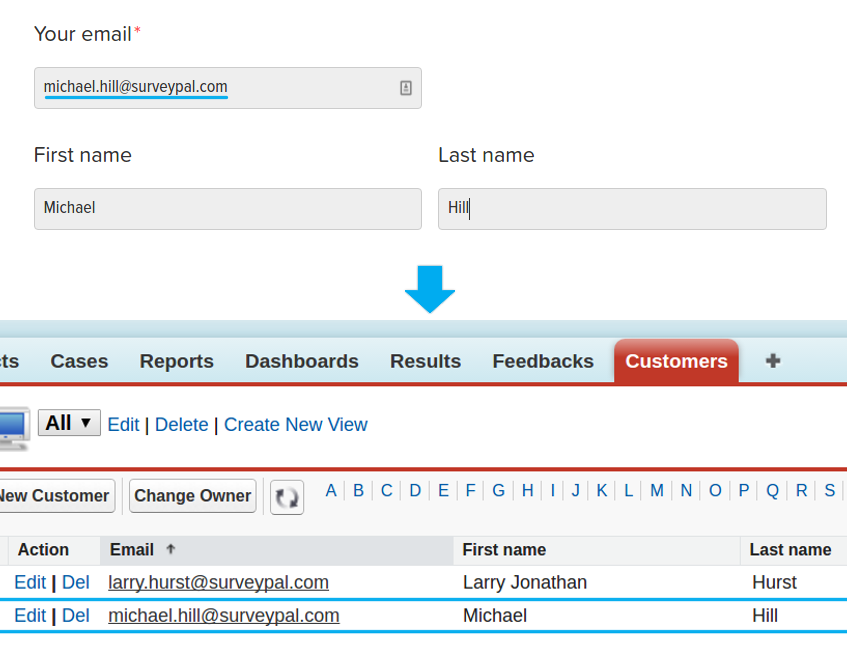Sort by Email column ascending arrow
847x651 pixels.
(171, 549)
